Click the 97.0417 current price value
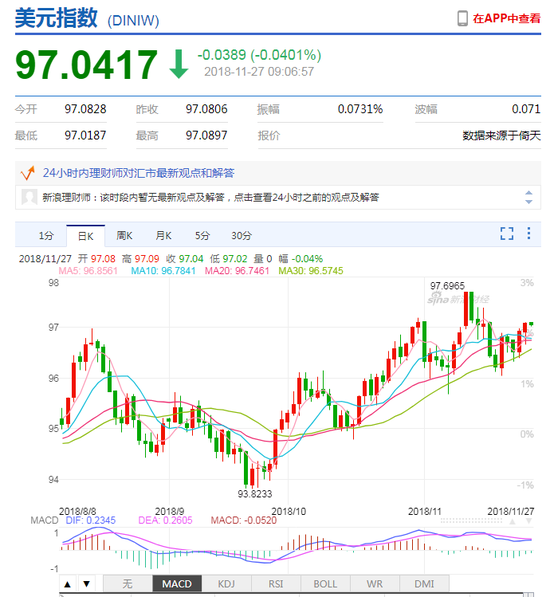The height and width of the screenshot is (597, 550). click(x=86, y=65)
